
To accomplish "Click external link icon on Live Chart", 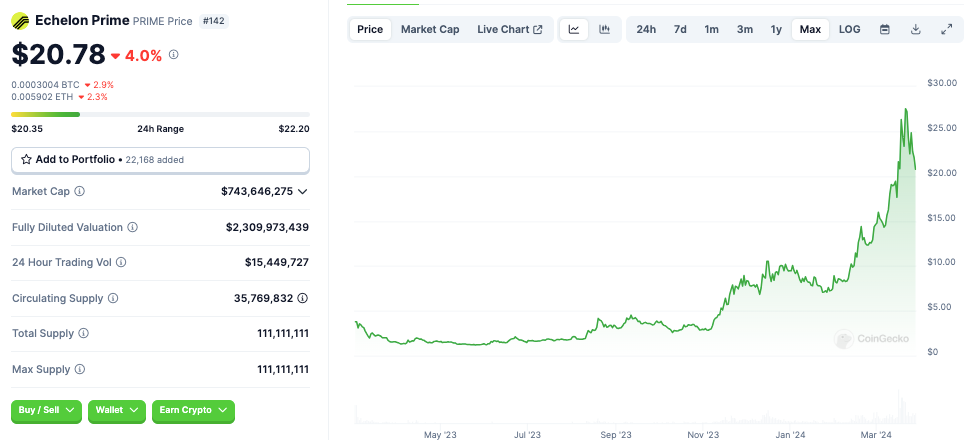I will (538, 30).
